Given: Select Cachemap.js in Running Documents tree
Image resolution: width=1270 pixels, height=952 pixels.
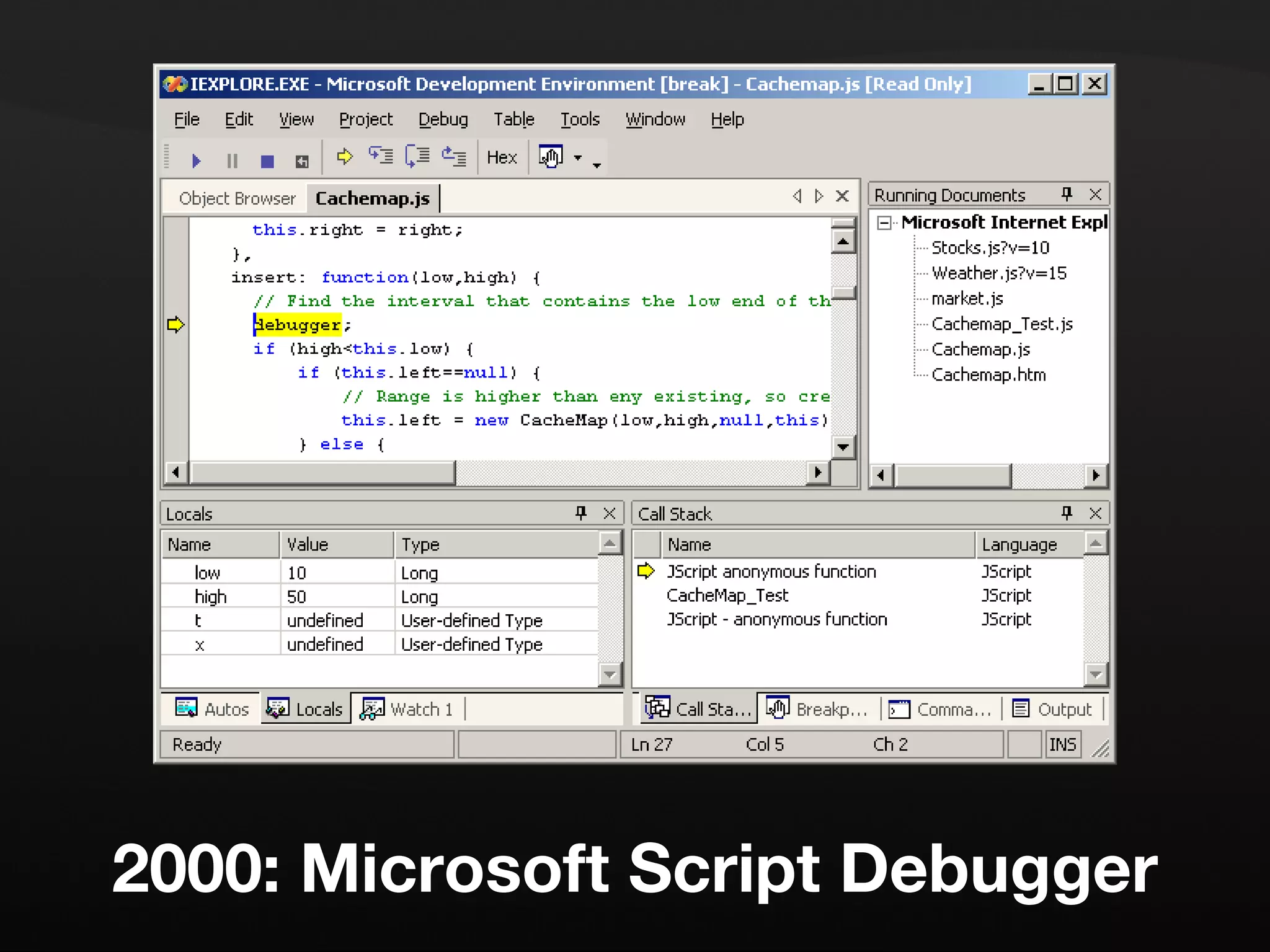Looking at the screenshot, I should (x=980, y=350).
